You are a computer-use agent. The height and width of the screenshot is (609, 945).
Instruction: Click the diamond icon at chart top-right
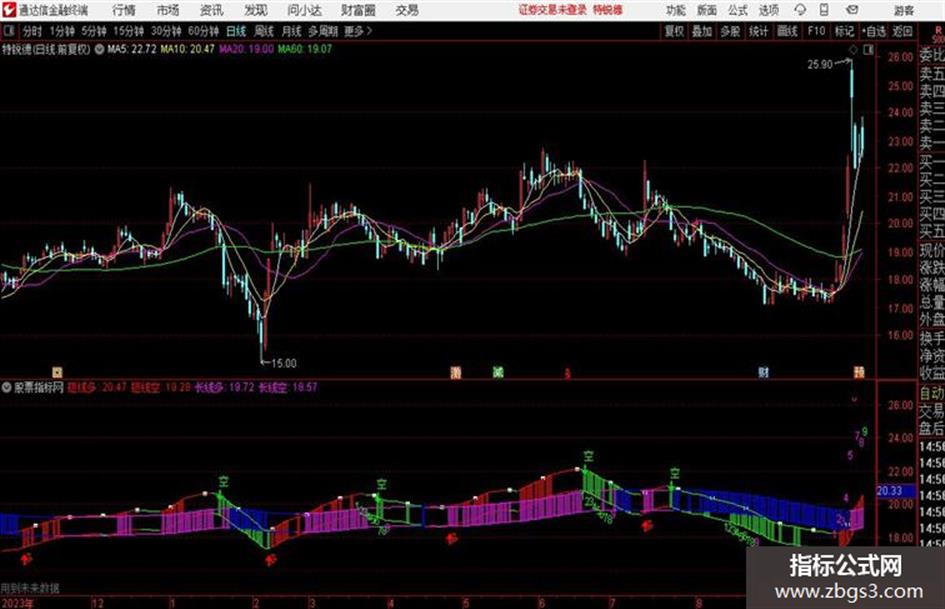[853, 50]
